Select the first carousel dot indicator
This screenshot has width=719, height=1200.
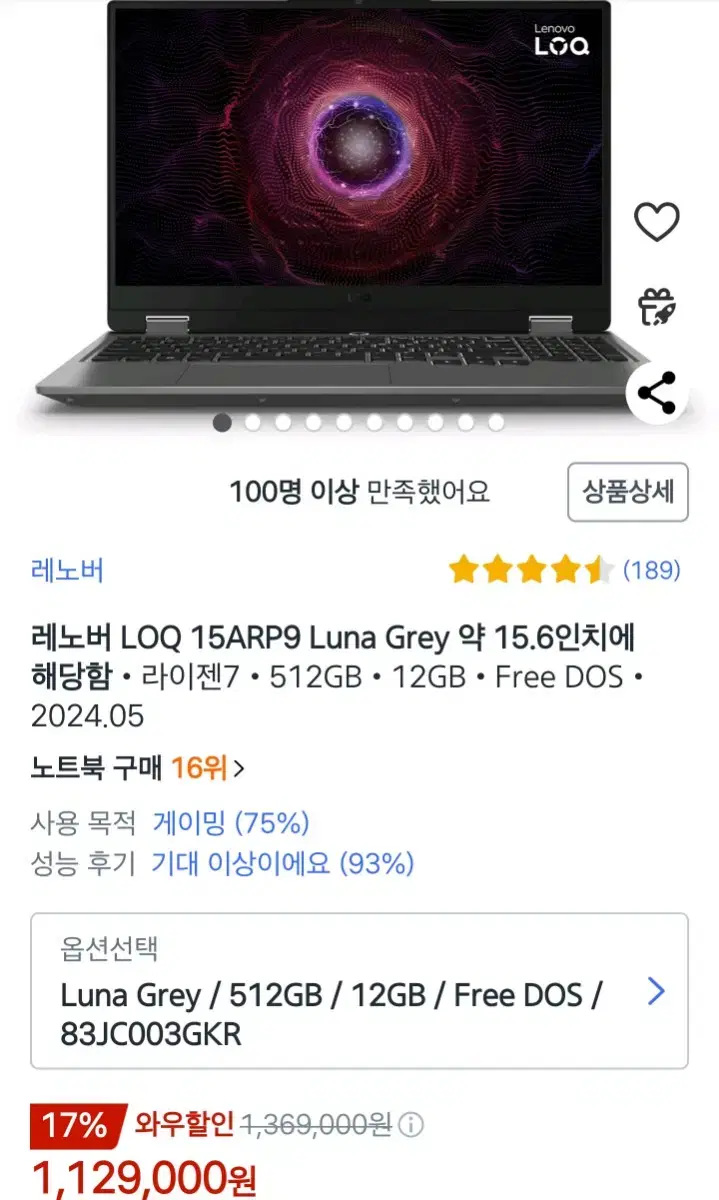click(x=222, y=423)
